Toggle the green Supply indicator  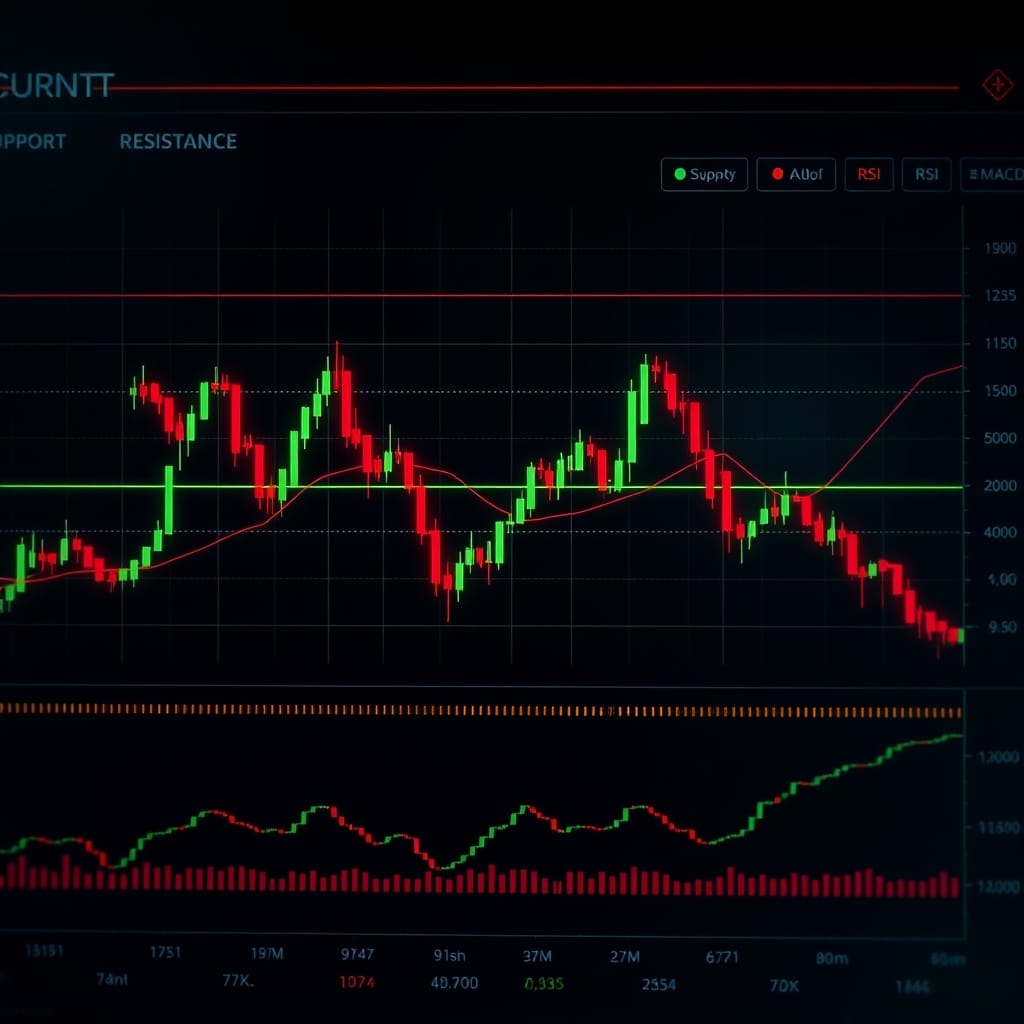(704, 174)
